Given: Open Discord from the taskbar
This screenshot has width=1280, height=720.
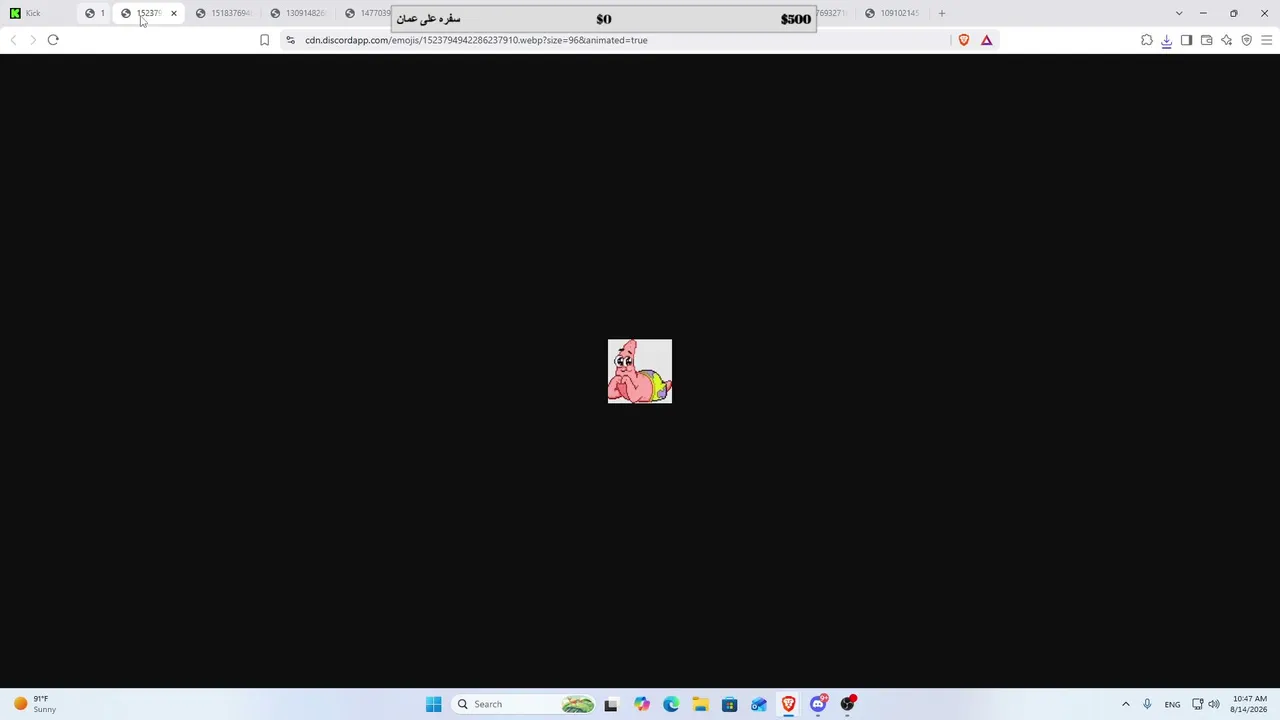Looking at the screenshot, I should (x=818, y=704).
